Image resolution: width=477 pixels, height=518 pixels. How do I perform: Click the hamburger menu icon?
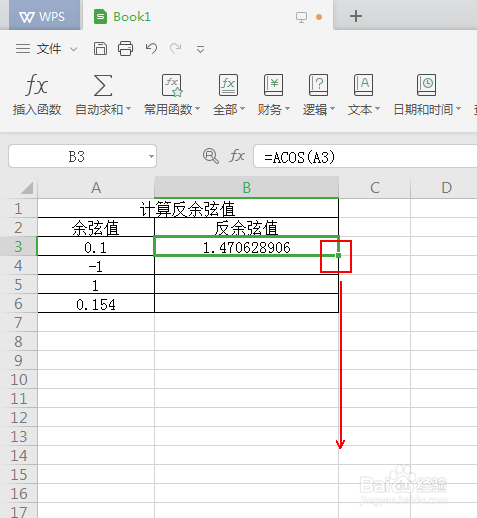[23, 49]
